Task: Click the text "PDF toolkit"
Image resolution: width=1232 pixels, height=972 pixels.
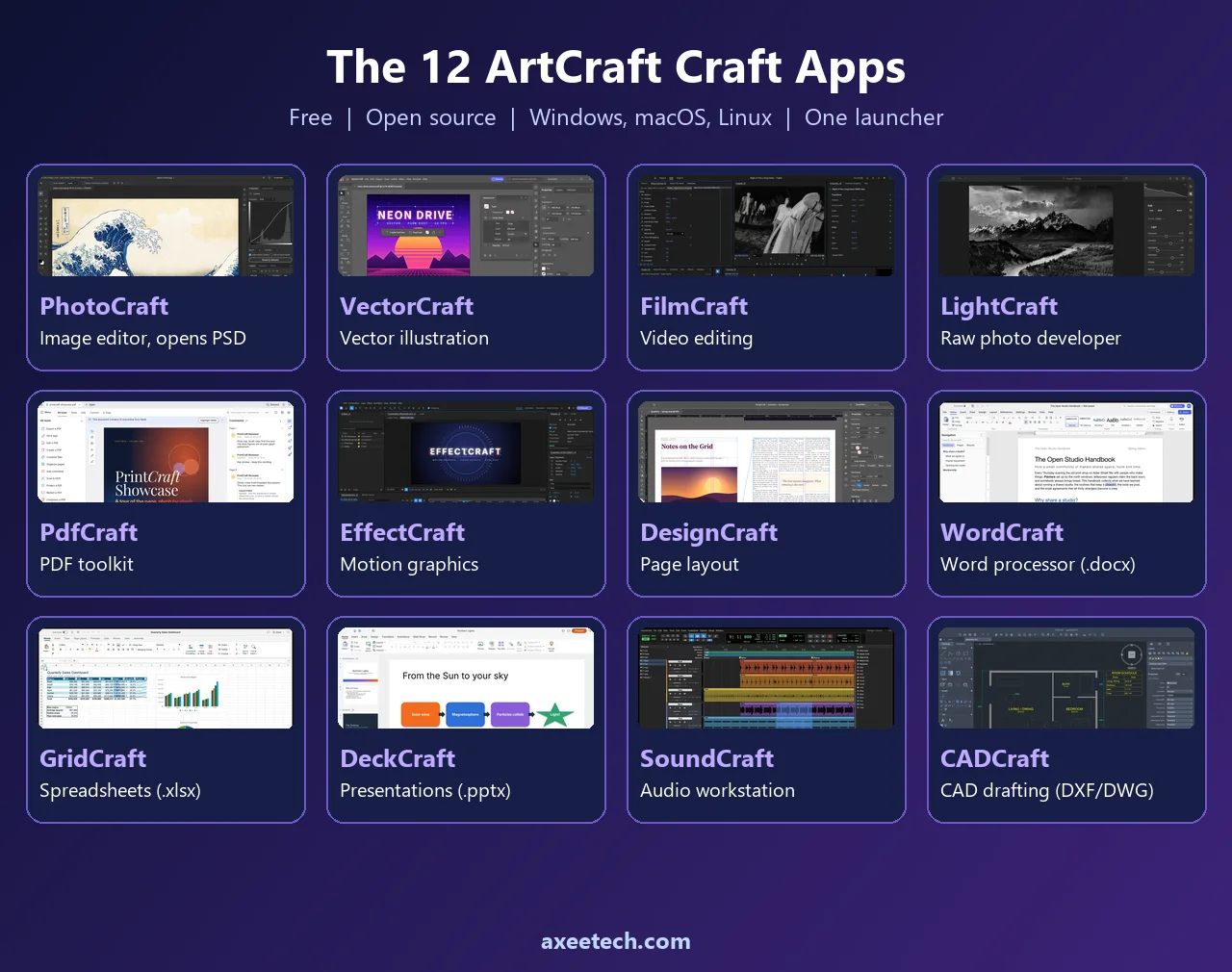Action: pos(87,564)
